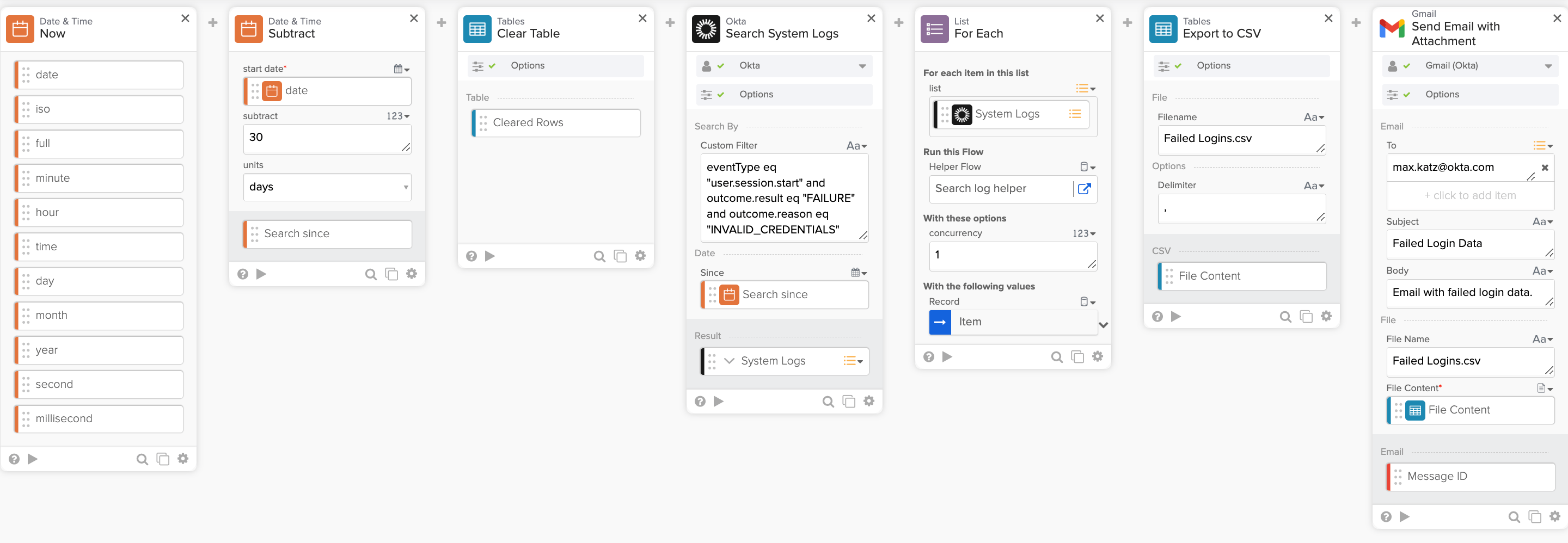Screen dimensions: 1568x543
Task: Open help on the Subtract card
Action: 243,274
